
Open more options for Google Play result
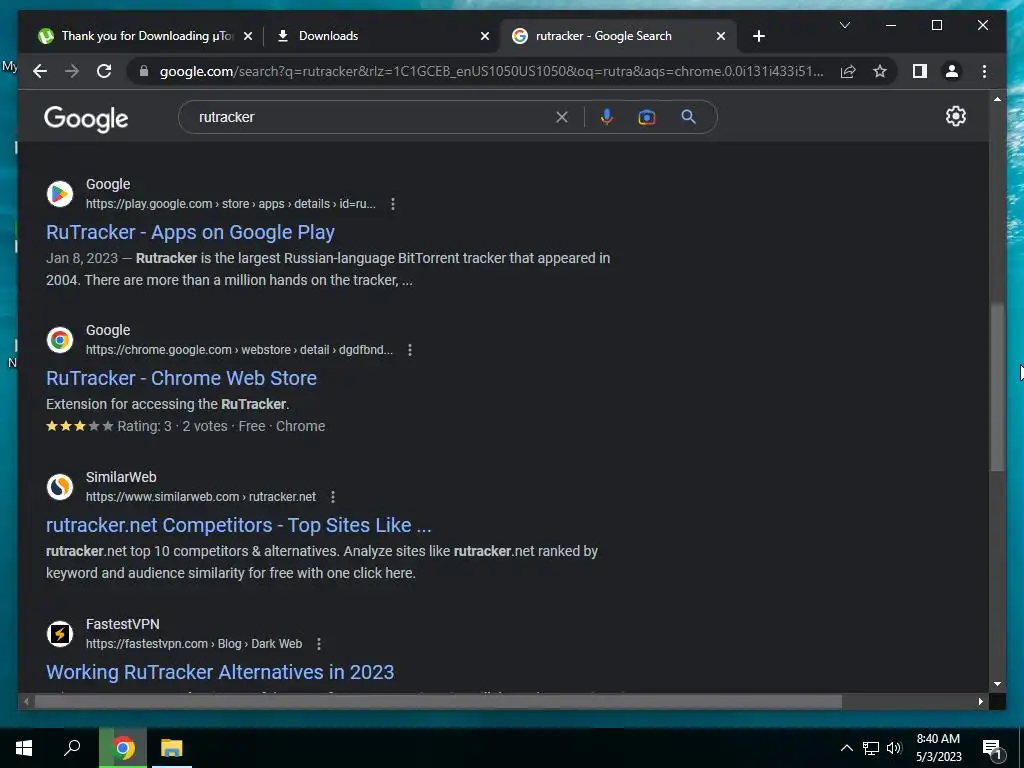[x=392, y=204]
